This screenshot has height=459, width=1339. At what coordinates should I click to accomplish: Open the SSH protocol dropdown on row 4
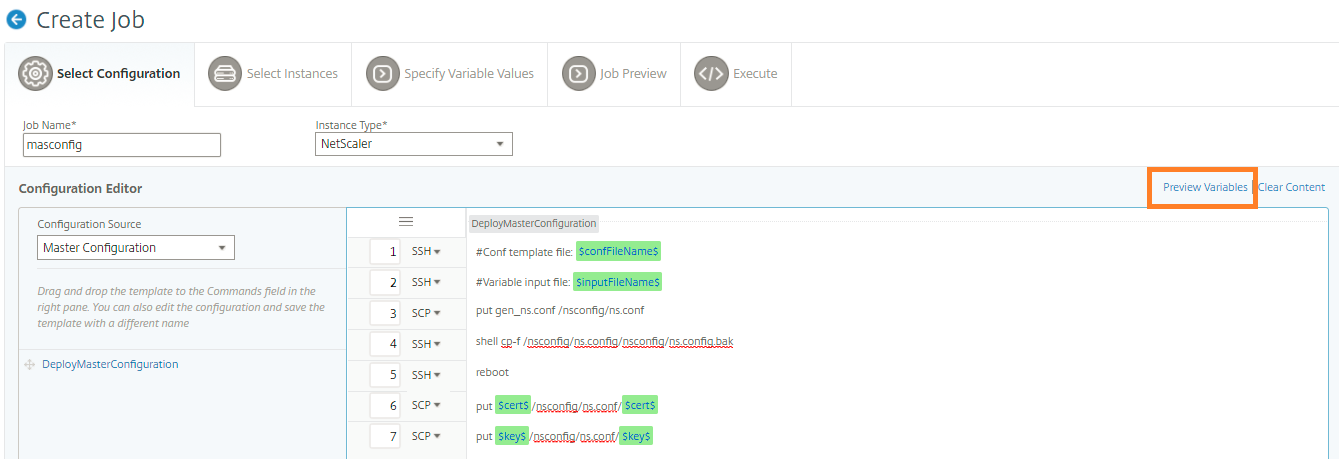(426, 344)
